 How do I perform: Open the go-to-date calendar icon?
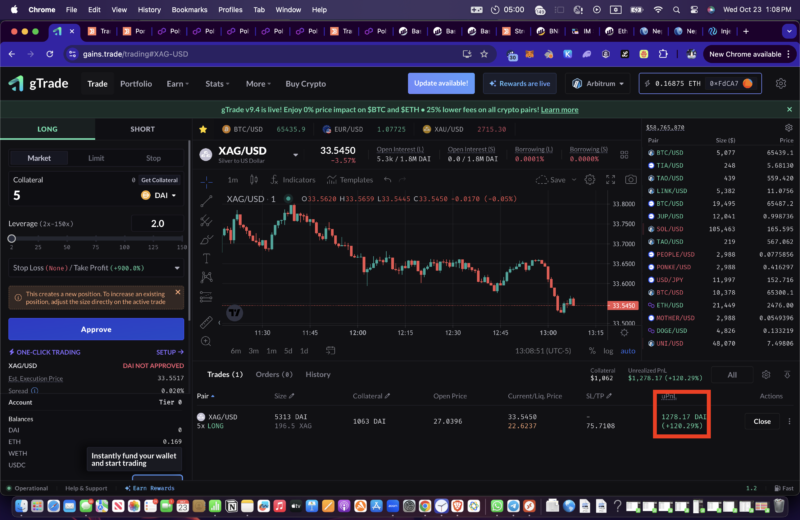coord(331,351)
